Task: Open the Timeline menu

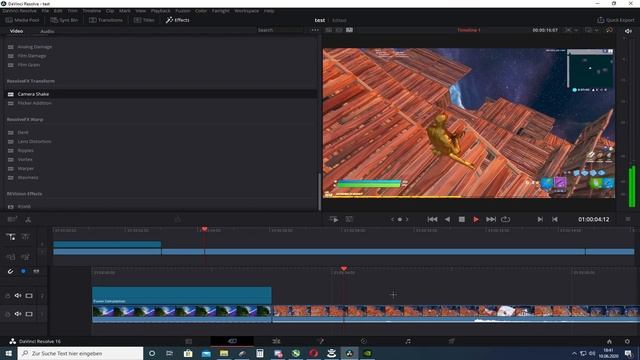Action: tap(92, 11)
